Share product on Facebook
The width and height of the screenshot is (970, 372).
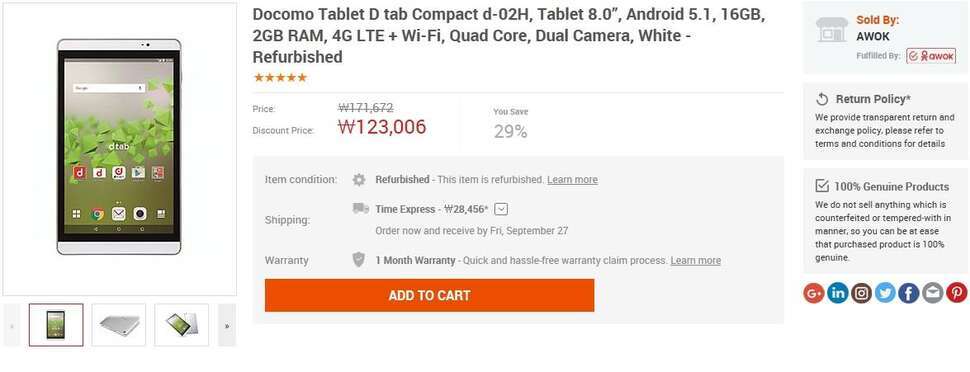tap(908, 292)
